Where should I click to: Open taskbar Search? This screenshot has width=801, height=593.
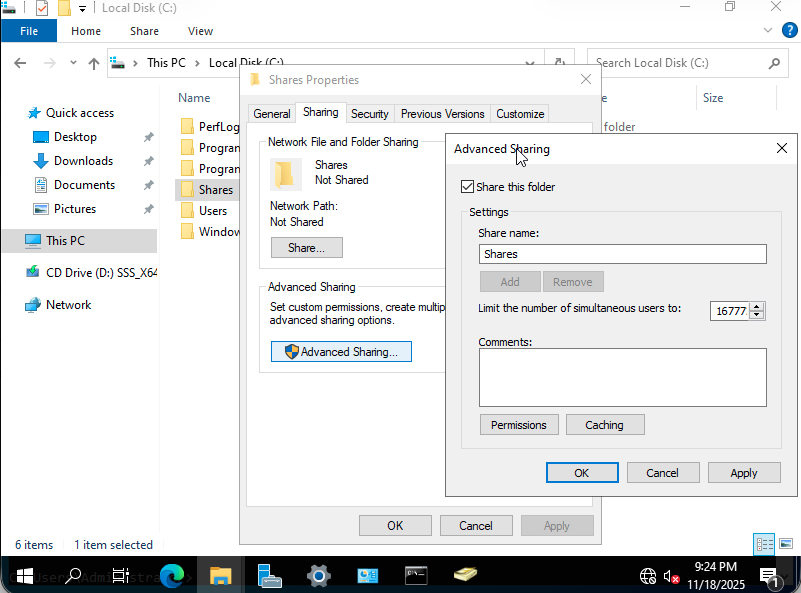coord(73,575)
